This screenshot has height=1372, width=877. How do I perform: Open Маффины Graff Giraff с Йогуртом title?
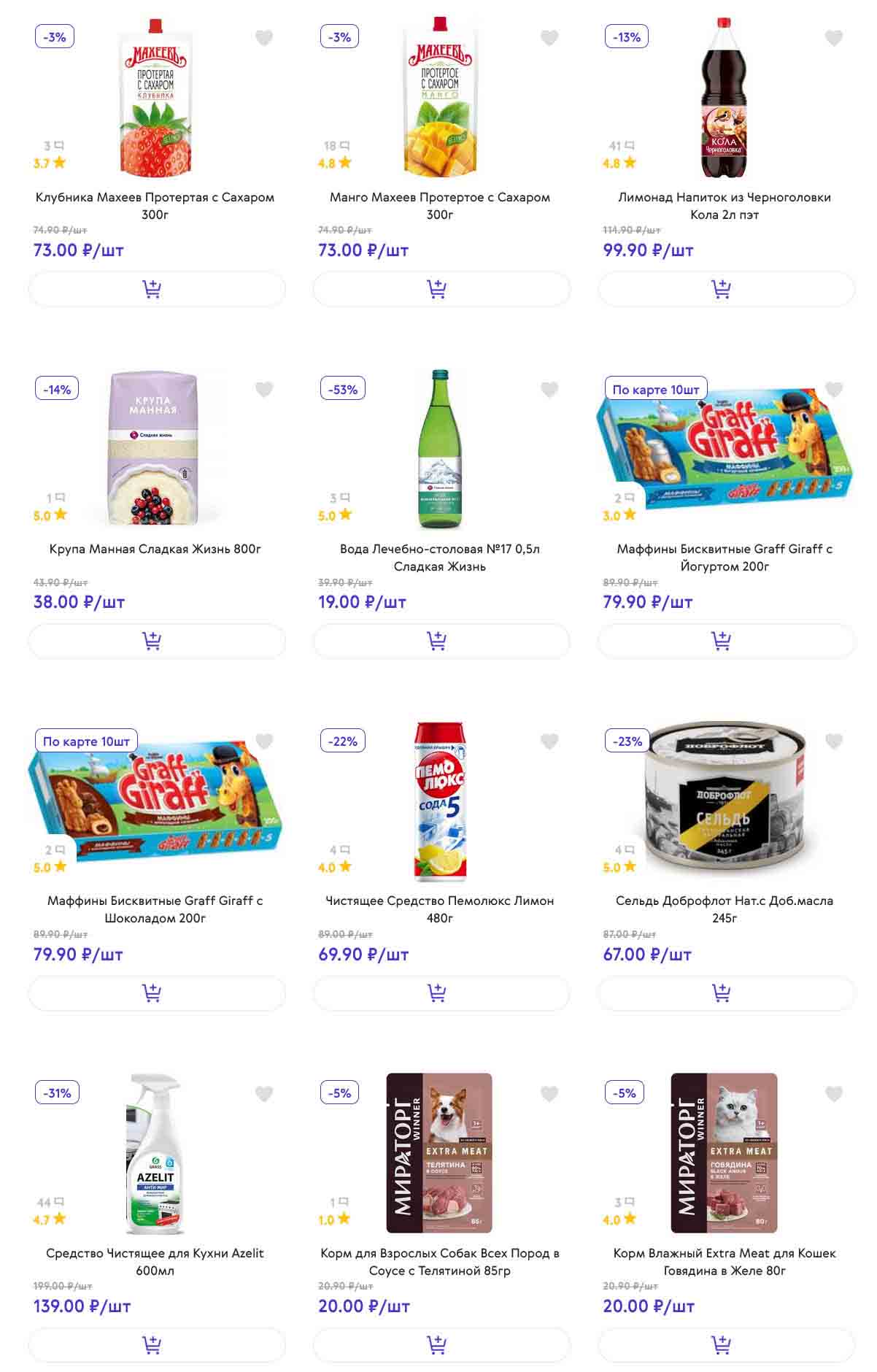pyautogui.click(x=724, y=558)
